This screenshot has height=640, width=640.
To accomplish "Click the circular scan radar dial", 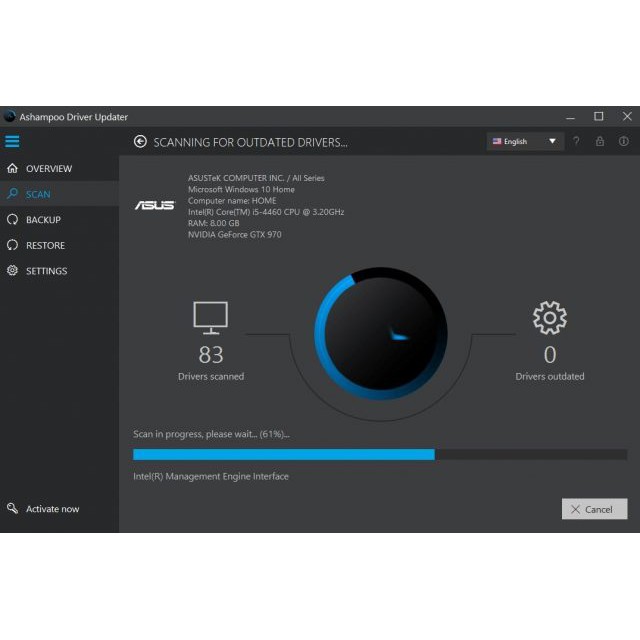I will (x=380, y=333).
